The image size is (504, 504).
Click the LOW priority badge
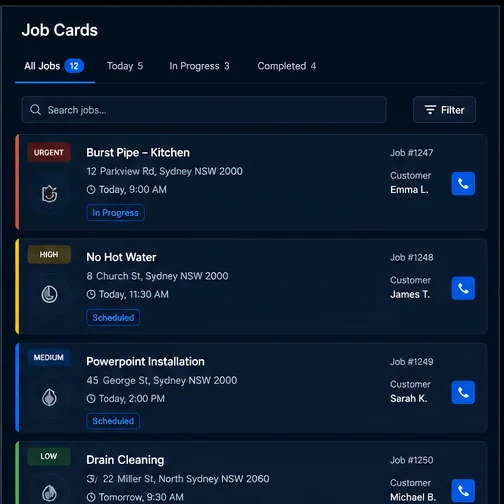coord(49,456)
